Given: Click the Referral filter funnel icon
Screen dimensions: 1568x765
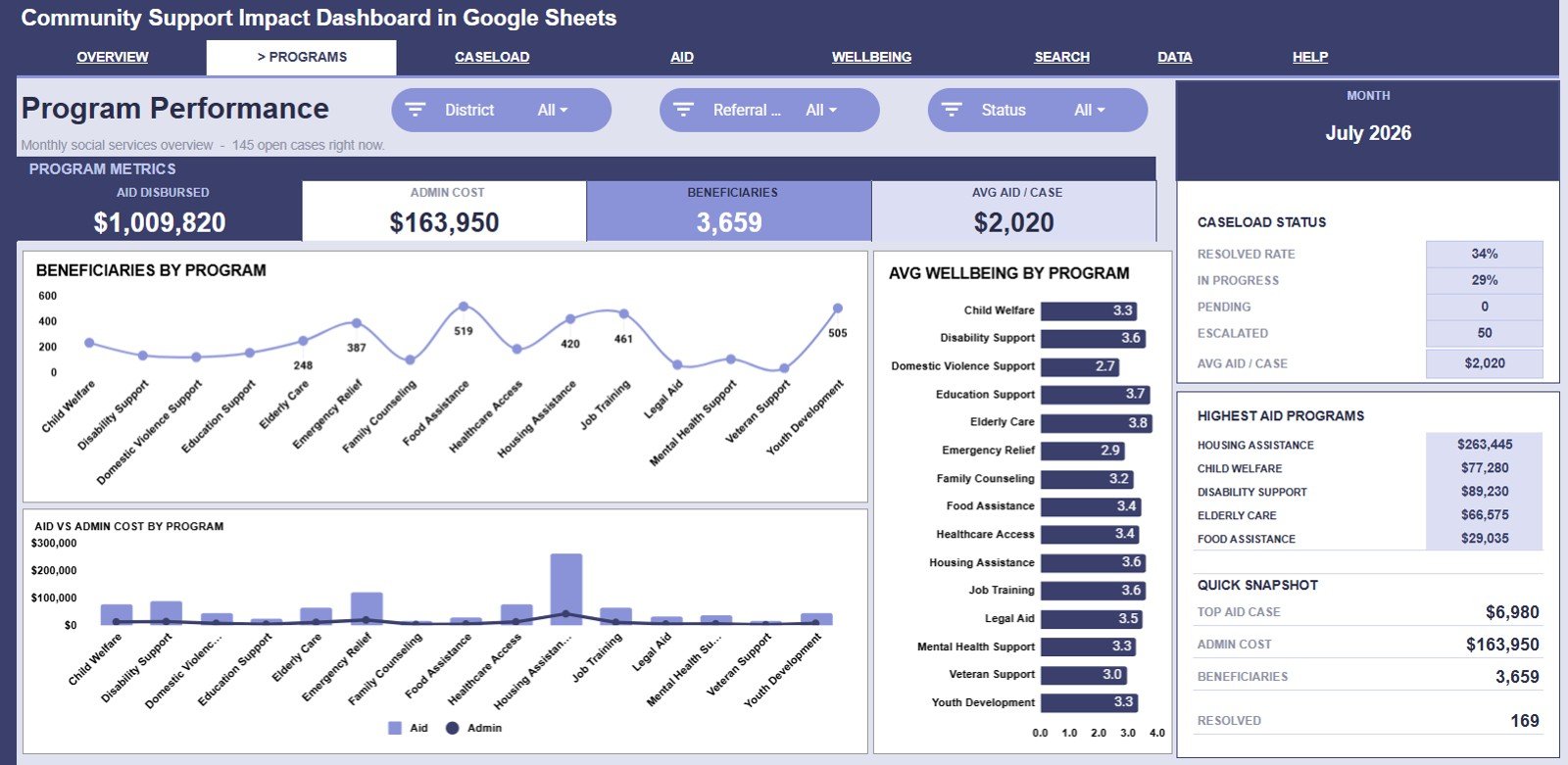Looking at the screenshot, I should click(684, 110).
